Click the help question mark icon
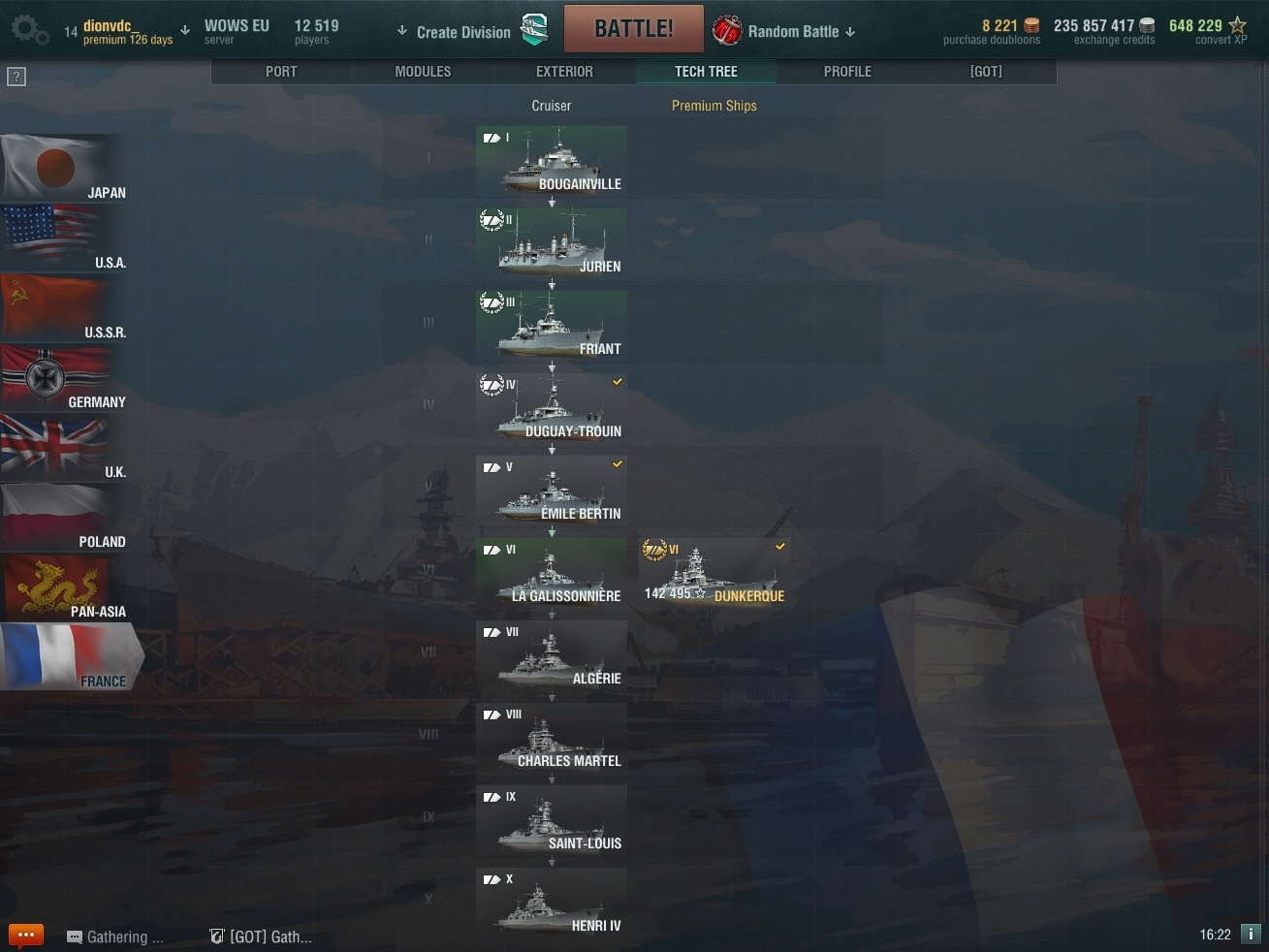The image size is (1269, 952). [x=16, y=77]
